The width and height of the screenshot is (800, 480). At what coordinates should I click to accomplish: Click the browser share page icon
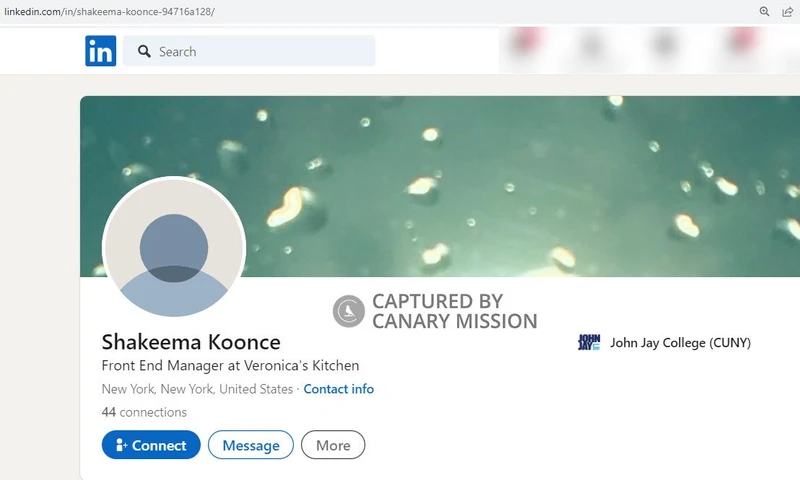pos(788,12)
